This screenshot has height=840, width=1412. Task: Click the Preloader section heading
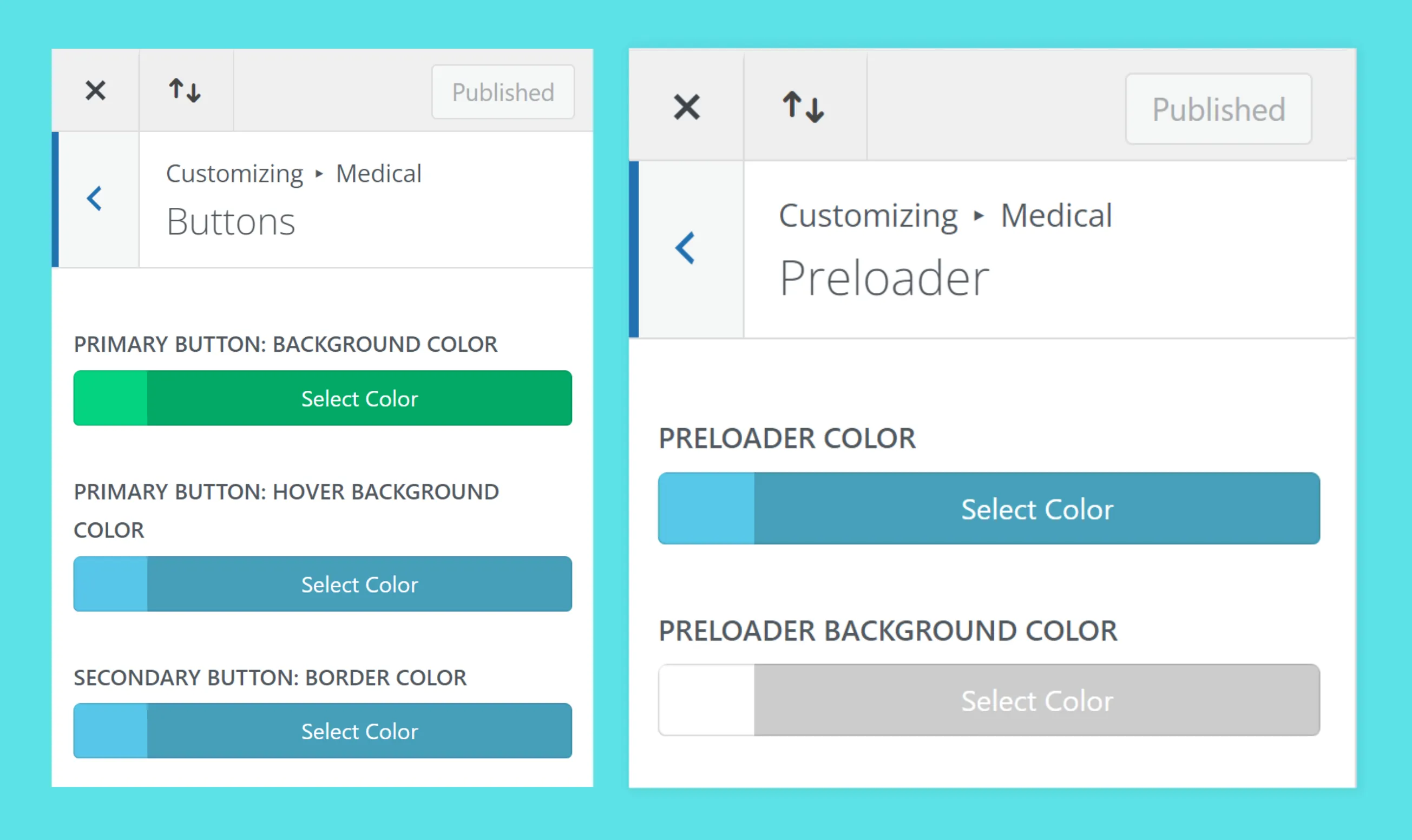[x=883, y=279]
